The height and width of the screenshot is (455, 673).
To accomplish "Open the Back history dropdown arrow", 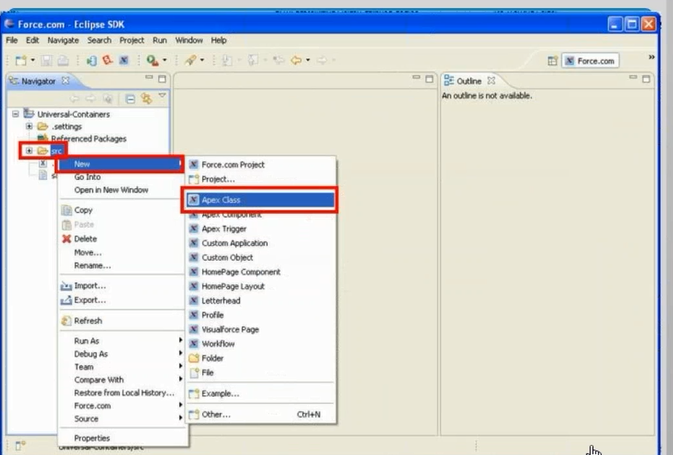I will [x=308, y=60].
